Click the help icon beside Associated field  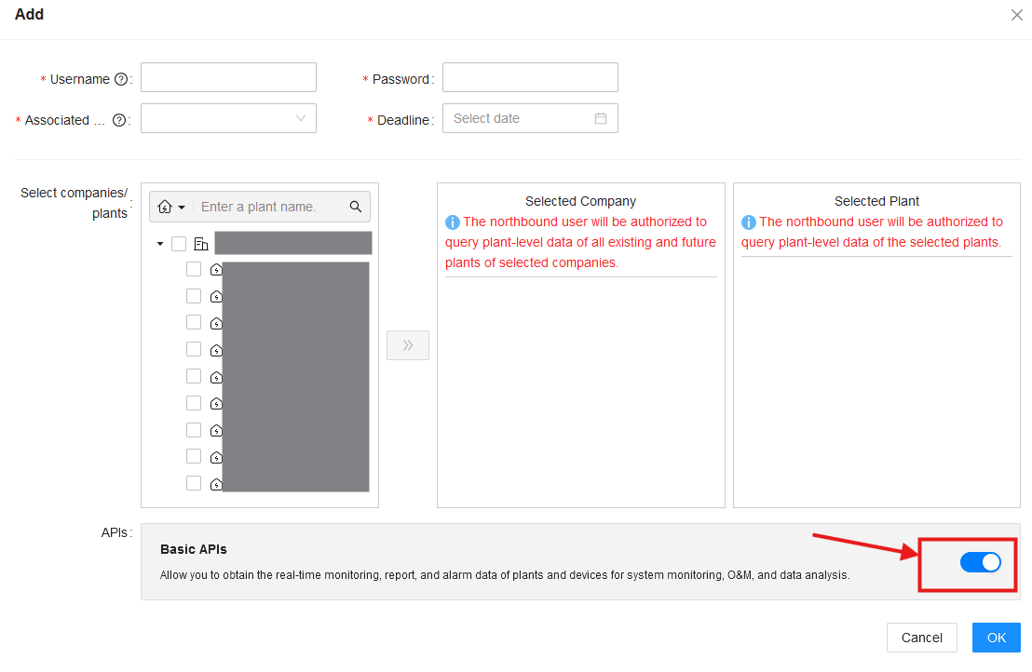(x=120, y=119)
